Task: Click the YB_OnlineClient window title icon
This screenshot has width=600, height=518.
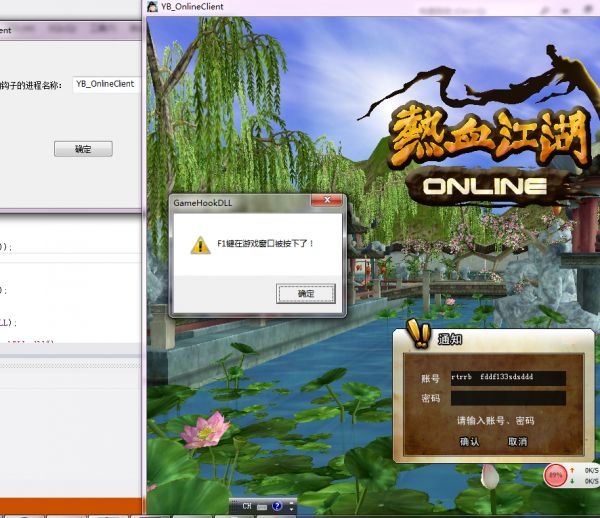Action: click(153, 7)
